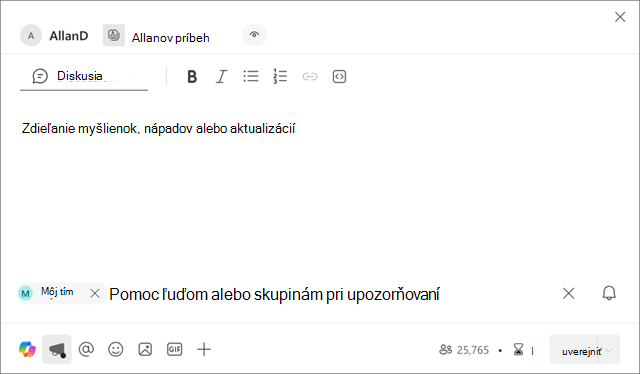The width and height of the screenshot is (640, 374).
Task: Open the GIF picker
Action: [x=174, y=350]
